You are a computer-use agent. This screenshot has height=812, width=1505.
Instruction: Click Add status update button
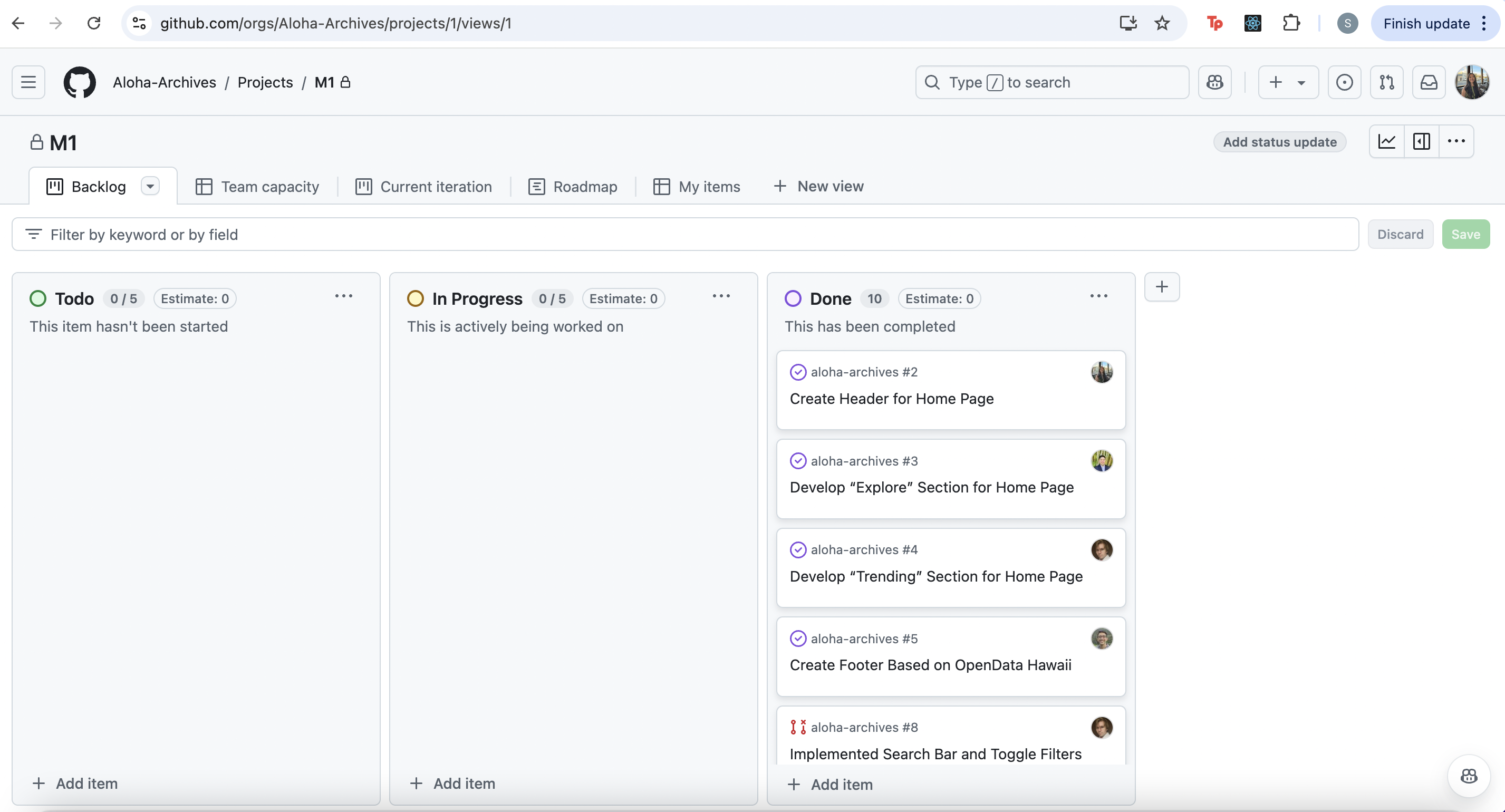click(1279, 142)
